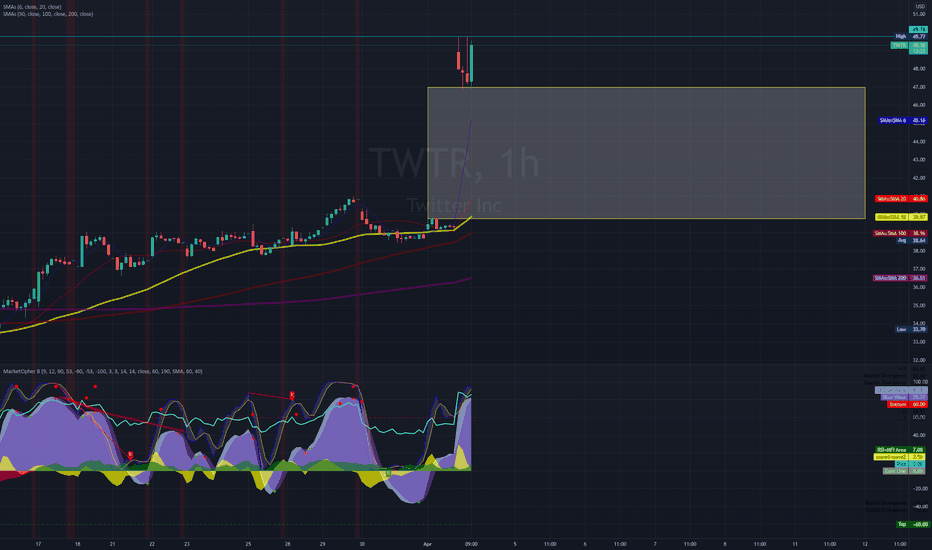The height and width of the screenshot is (550, 932).
Task: Select the dark red SMA 100 price label
Action: [900, 233]
